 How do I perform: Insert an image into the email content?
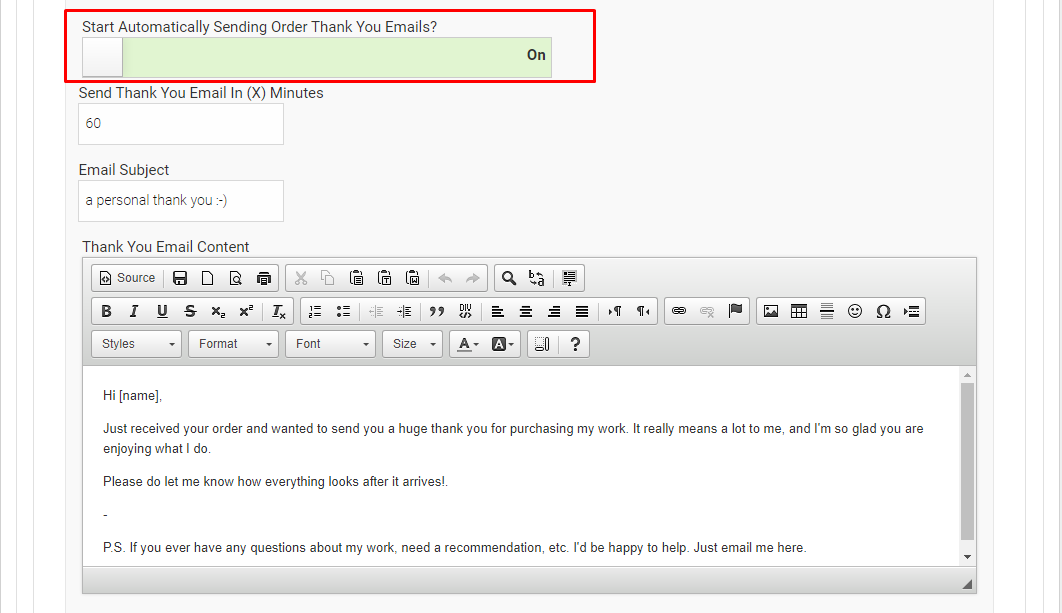click(x=771, y=310)
